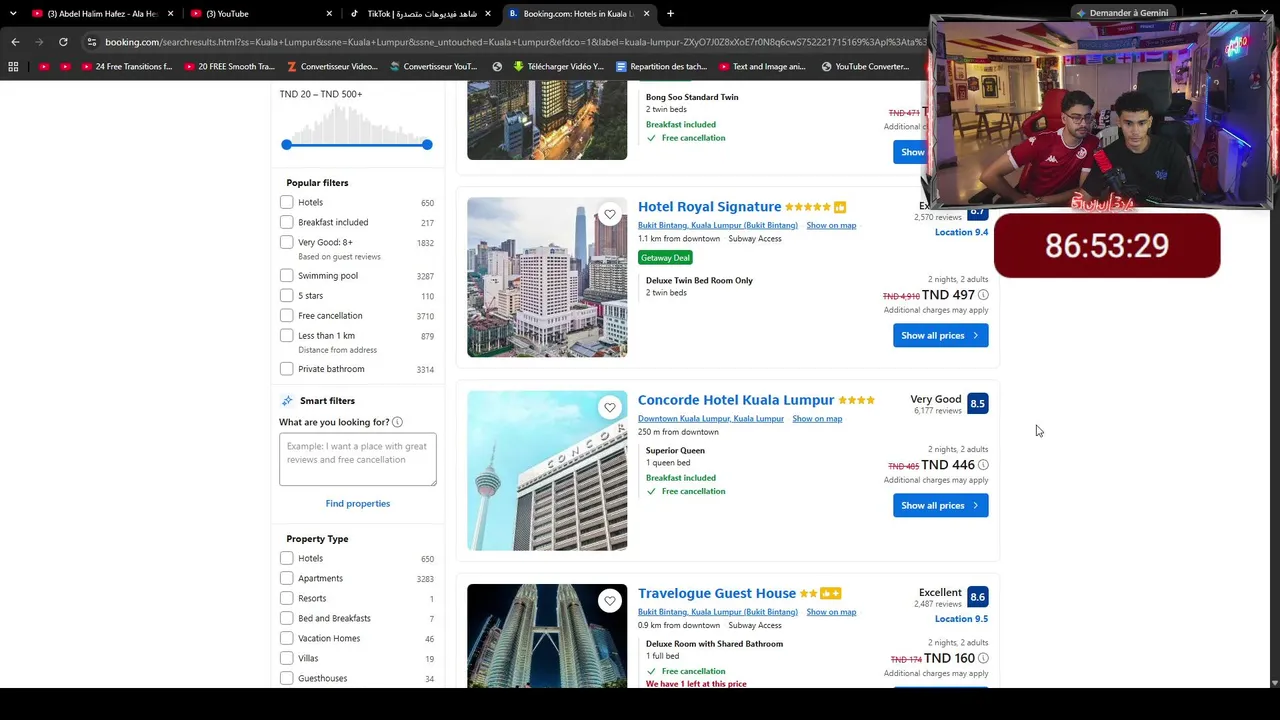Open the Concorde Hotel Kuala Lumpur title link
Screen dimensions: 1280x720
tap(736, 400)
